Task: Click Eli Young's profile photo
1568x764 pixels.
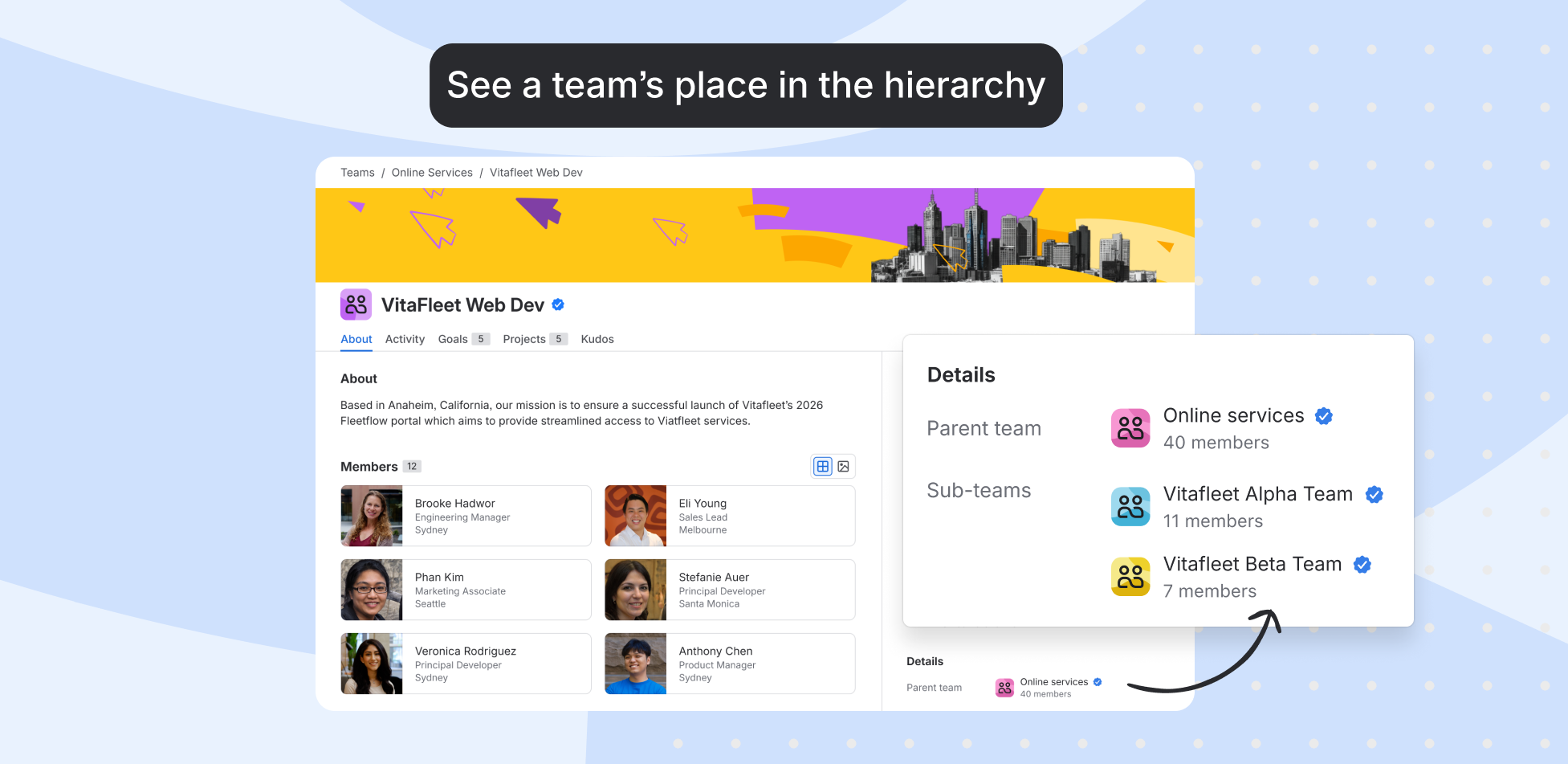Action: [x=636, y=516]
